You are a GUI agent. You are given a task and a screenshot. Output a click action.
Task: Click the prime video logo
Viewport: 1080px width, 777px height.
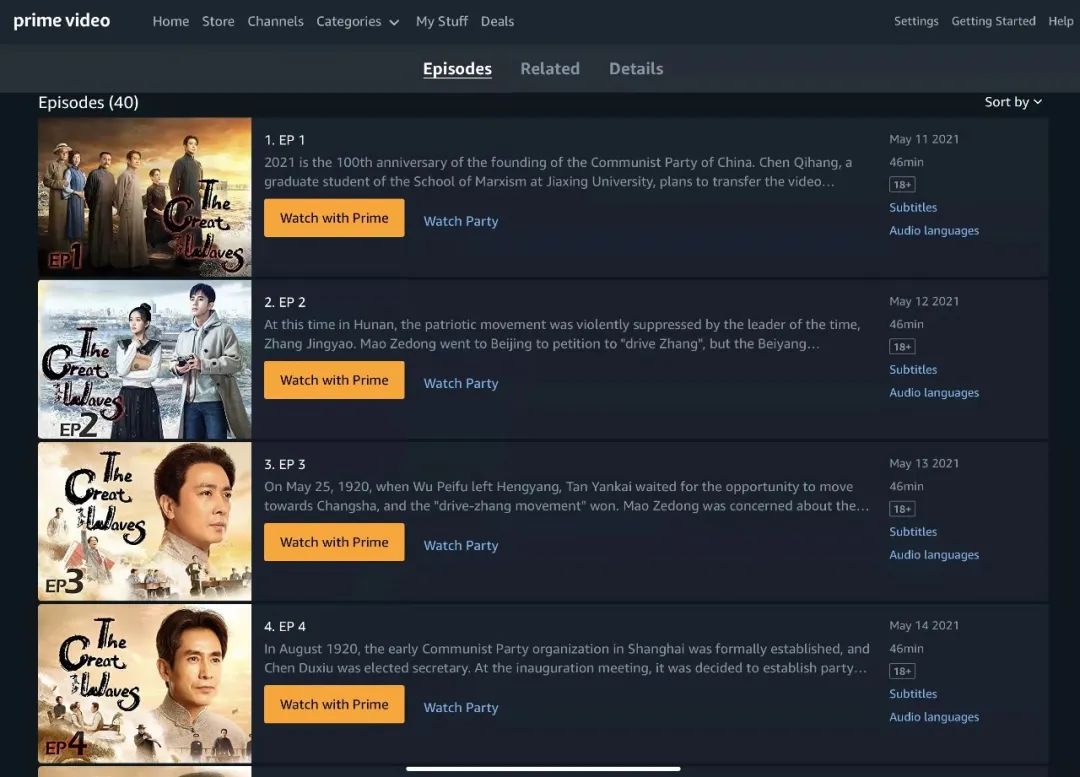point(61,21)
